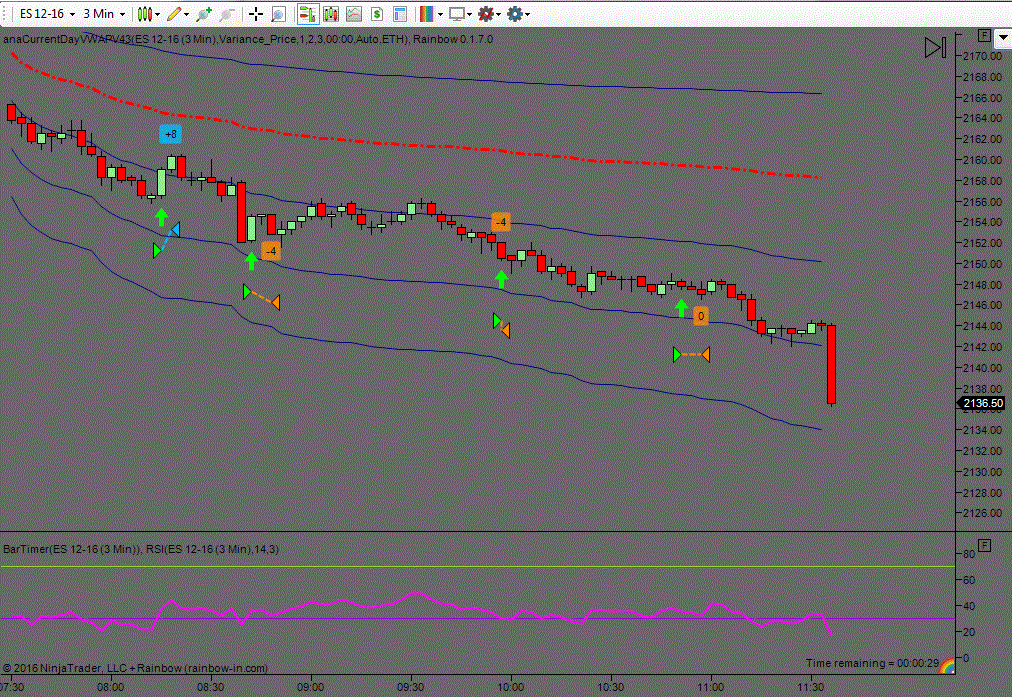The width and height of the screenshot is (1012, 697).
Task: Click the green up arrow beside 0
Action: pos(681,308)
